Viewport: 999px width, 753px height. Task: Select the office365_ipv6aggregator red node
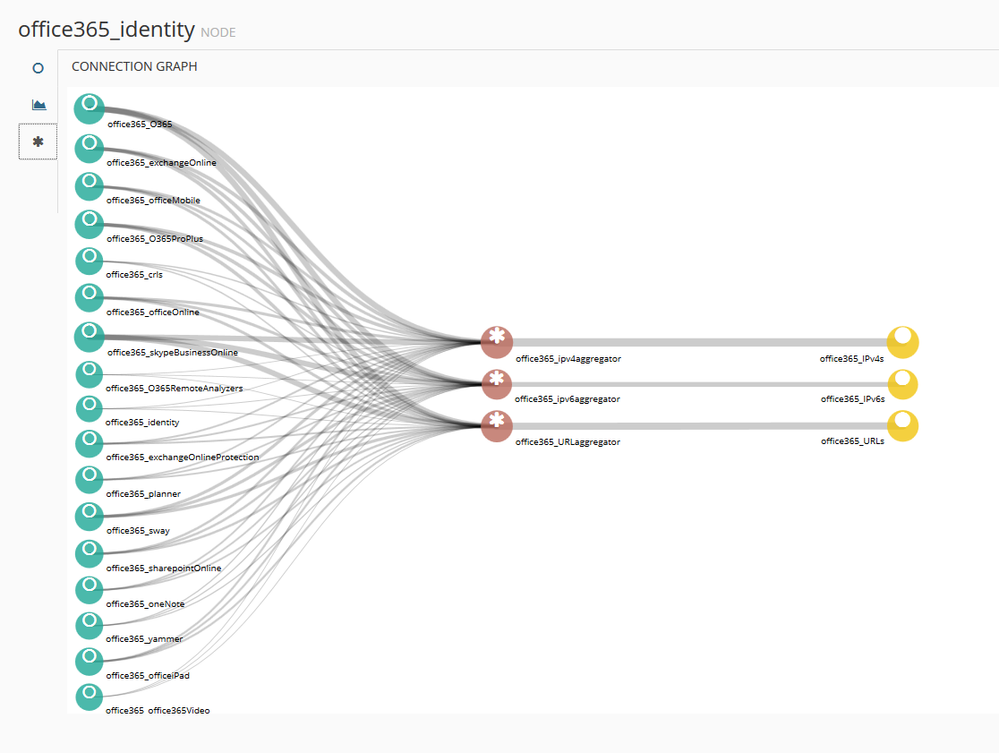click(x=497, y=383)
